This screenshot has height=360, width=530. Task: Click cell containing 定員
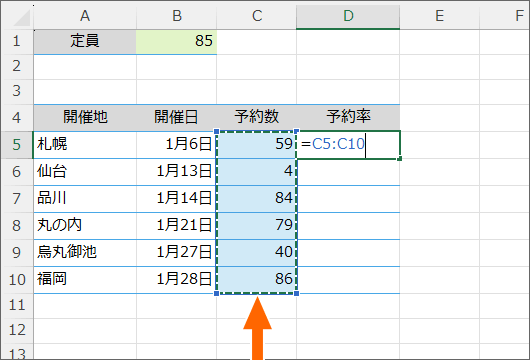point(85,42)
